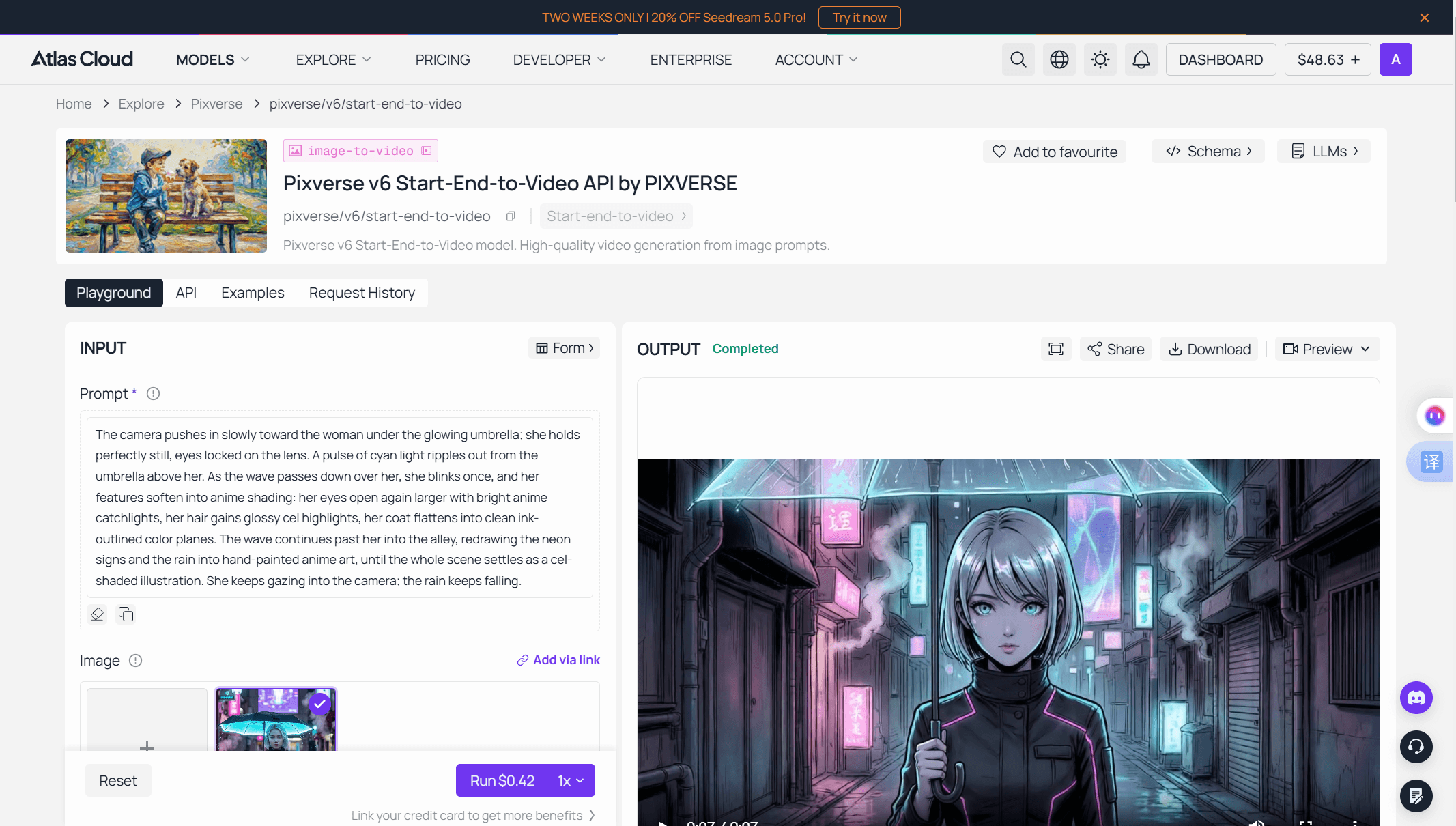Copy the prompt text with copy icon

click(126, 614)
